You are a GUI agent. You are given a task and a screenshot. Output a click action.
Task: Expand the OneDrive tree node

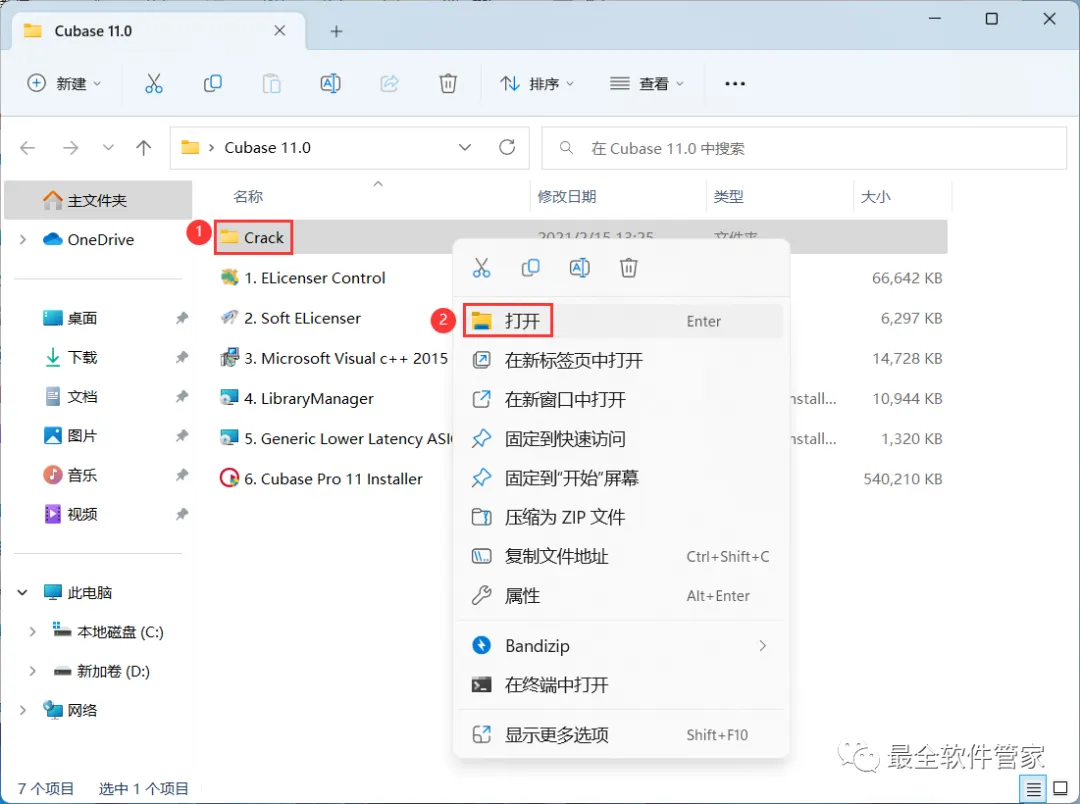click(x=23, y=240)
